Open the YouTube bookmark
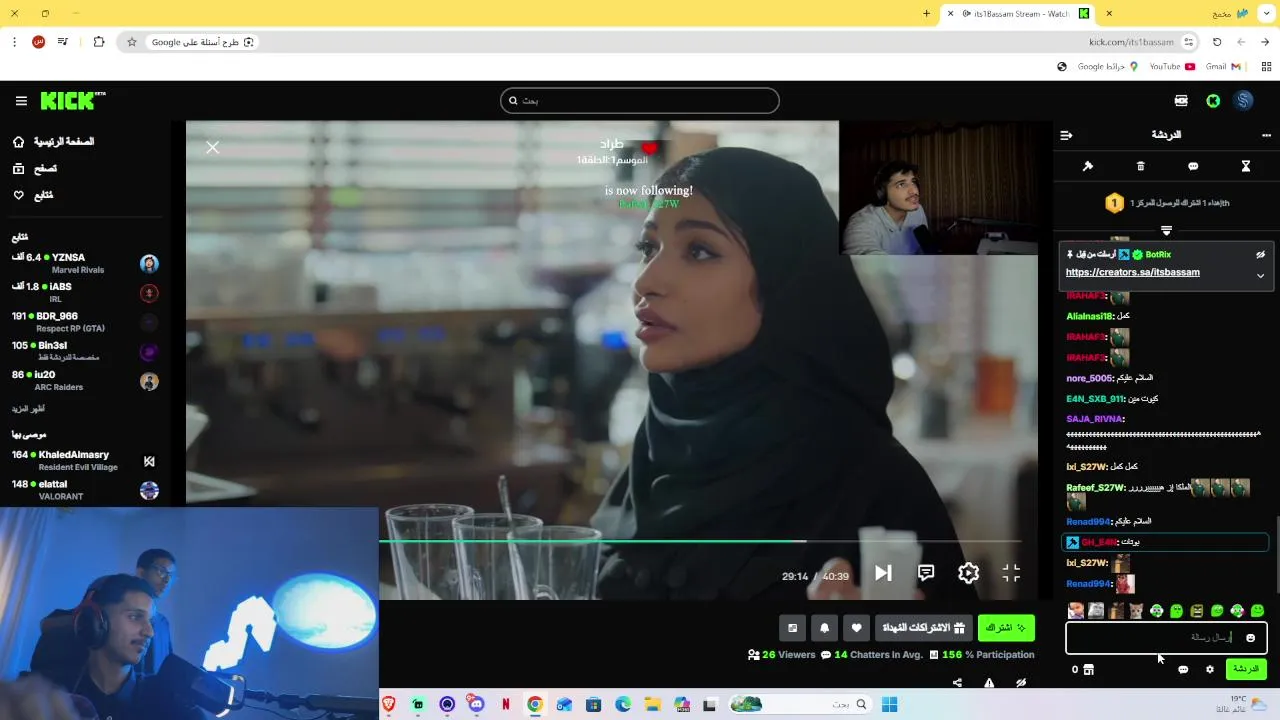This screenshot has height=720, width=1280. click(1172, 67)
